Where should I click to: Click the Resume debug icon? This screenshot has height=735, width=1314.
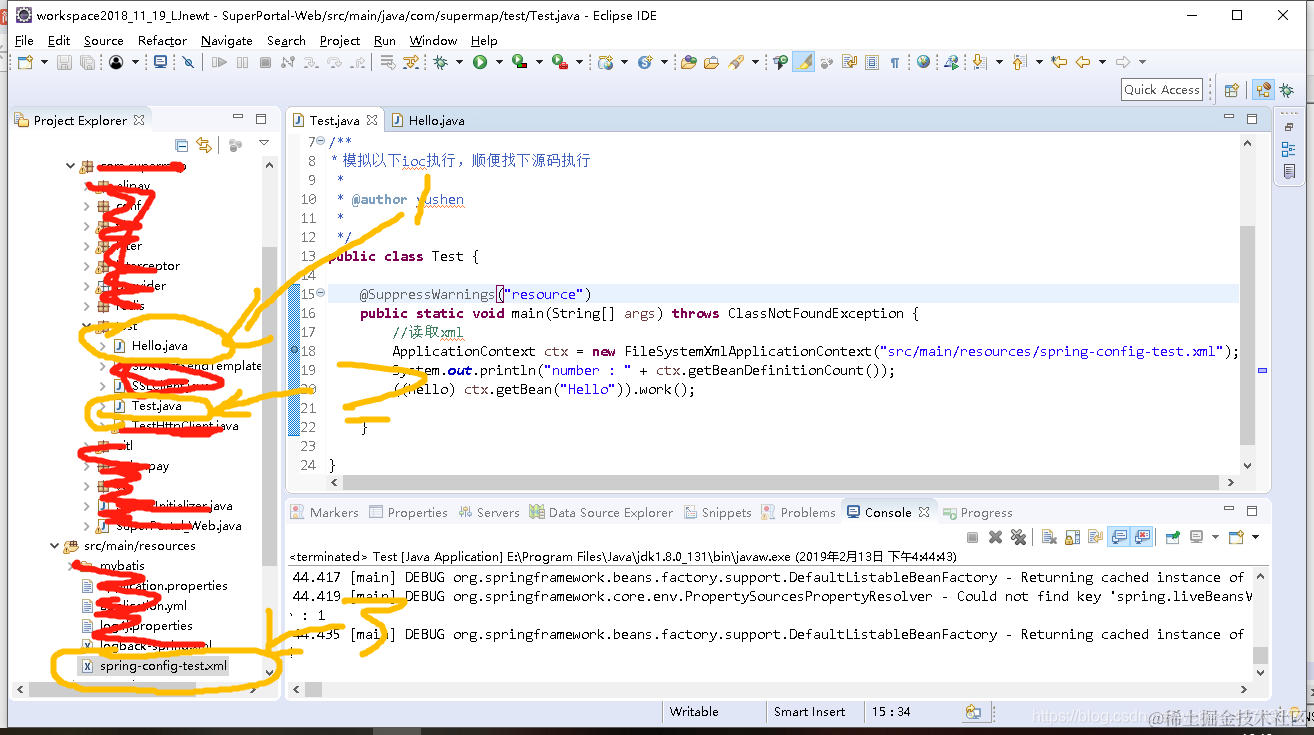219,62
